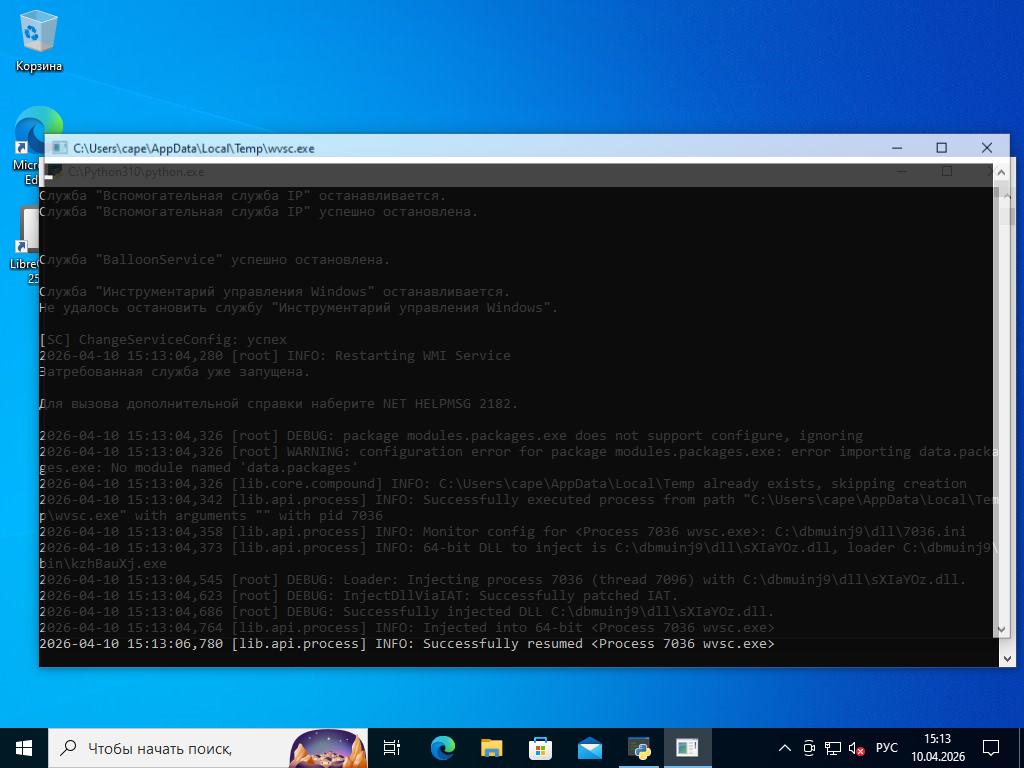Maximize the wvsc.exe window
The image size is (1024, 768).
[x=941, y=148]
